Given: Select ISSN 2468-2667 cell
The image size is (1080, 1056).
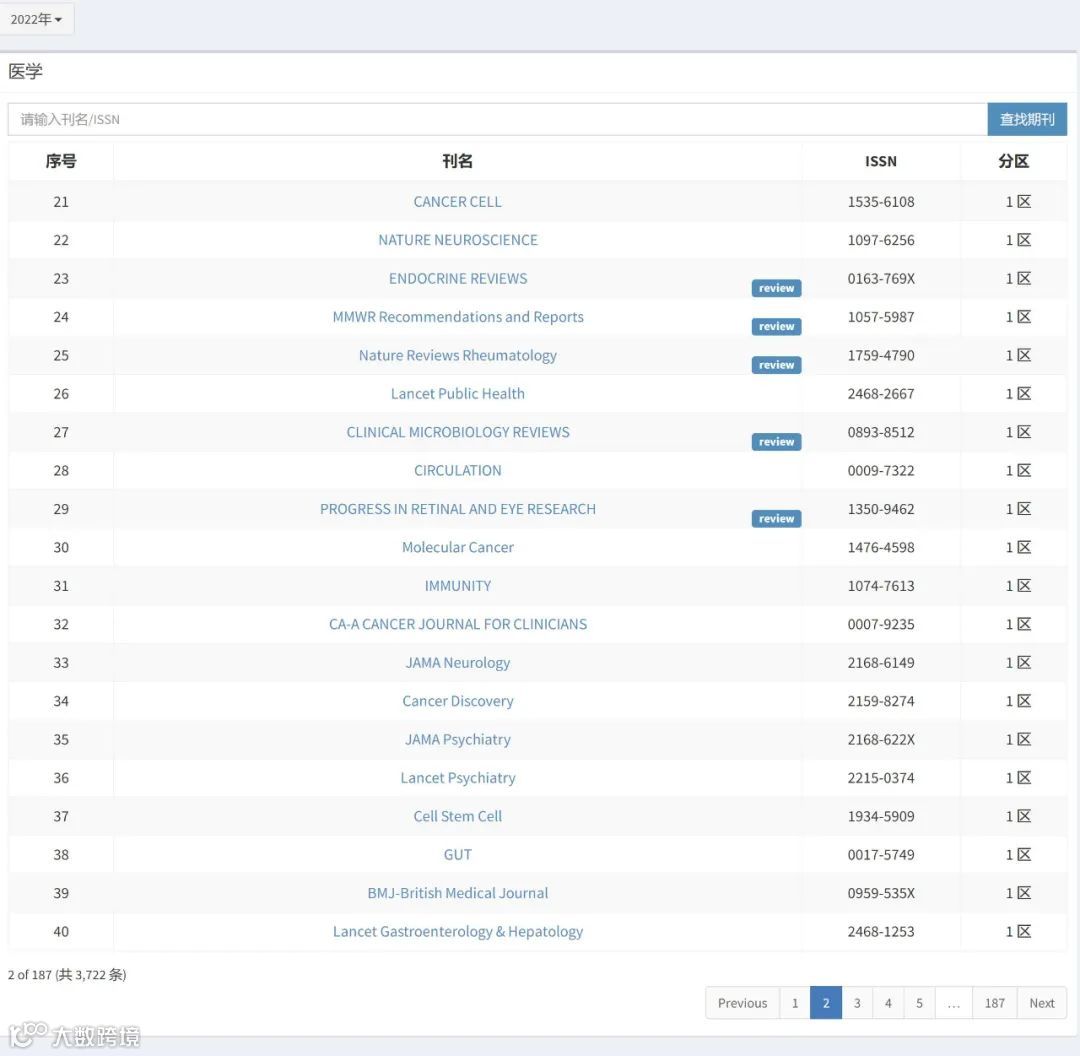Looking at the screenshot, I should [x=881, y=393].
